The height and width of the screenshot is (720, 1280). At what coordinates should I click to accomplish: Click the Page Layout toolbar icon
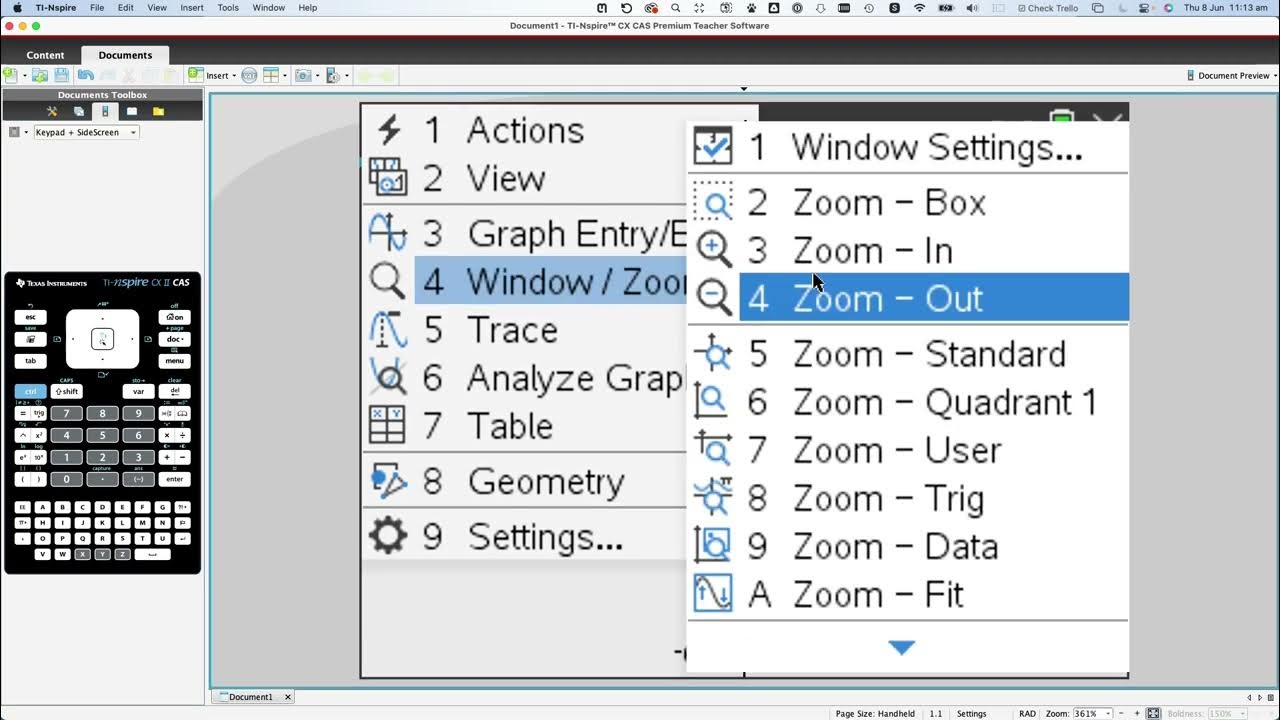point(271,75)
